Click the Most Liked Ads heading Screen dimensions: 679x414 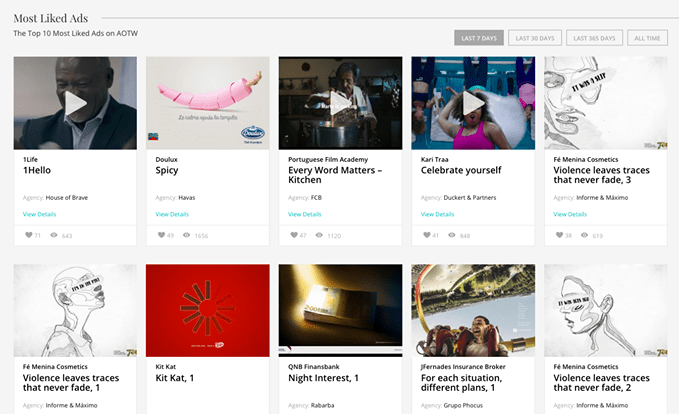point(51,18)
